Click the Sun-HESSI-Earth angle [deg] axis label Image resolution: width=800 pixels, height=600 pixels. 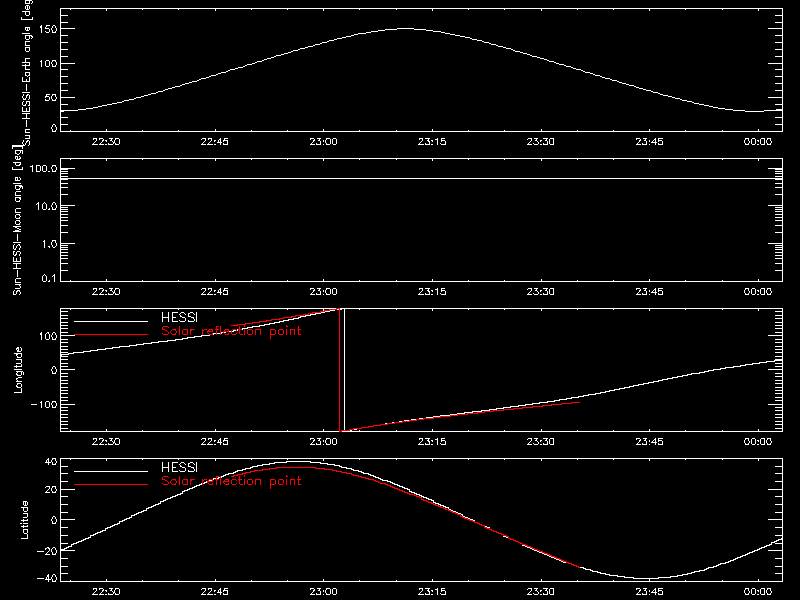coord(27,73)
